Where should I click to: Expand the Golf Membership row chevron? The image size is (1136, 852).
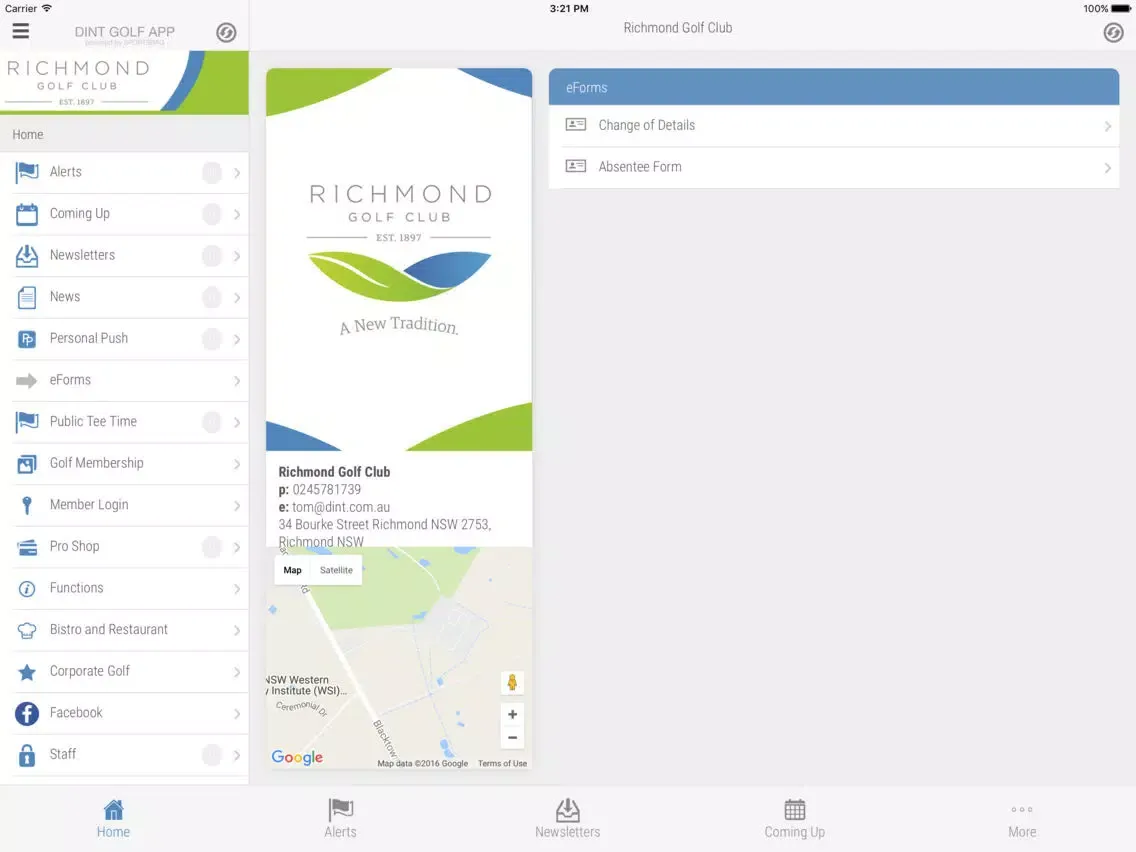tap(237, 464)
